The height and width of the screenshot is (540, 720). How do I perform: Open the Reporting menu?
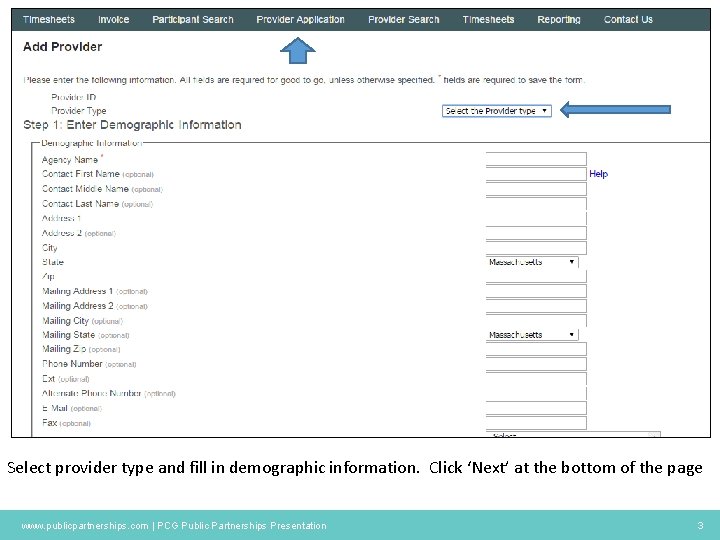click(x=559, y=20)
